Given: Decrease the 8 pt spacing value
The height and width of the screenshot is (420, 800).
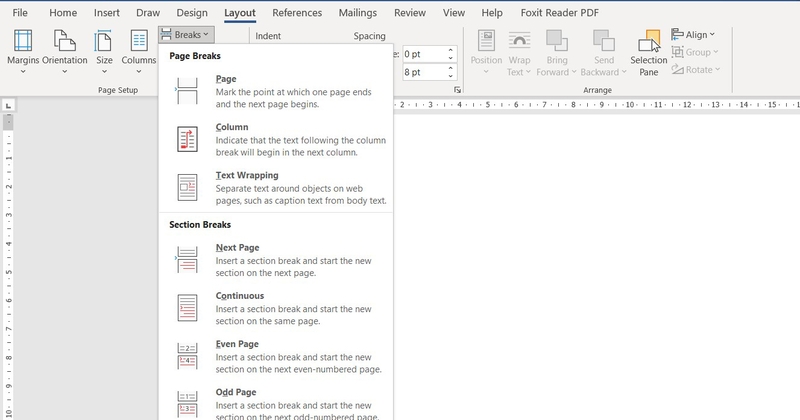Looking at the screenshot, I should click(x=451, y=76).
